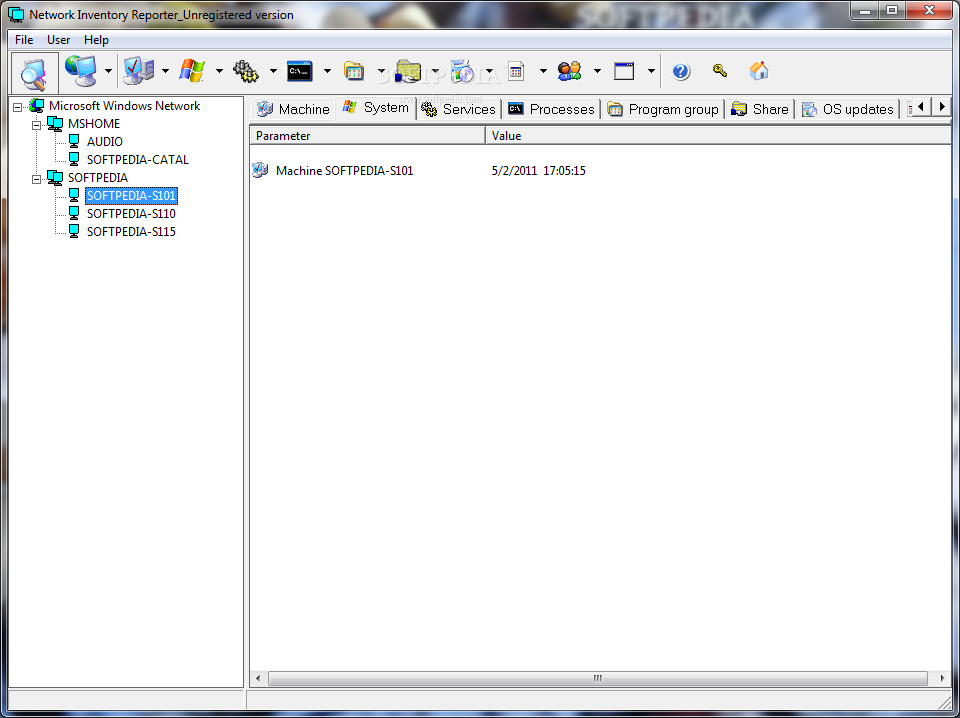Image resolution: width=960 pixels, height=718 pixels.
Task: Sort by the Parameter column header
Action: pos(367,136)
